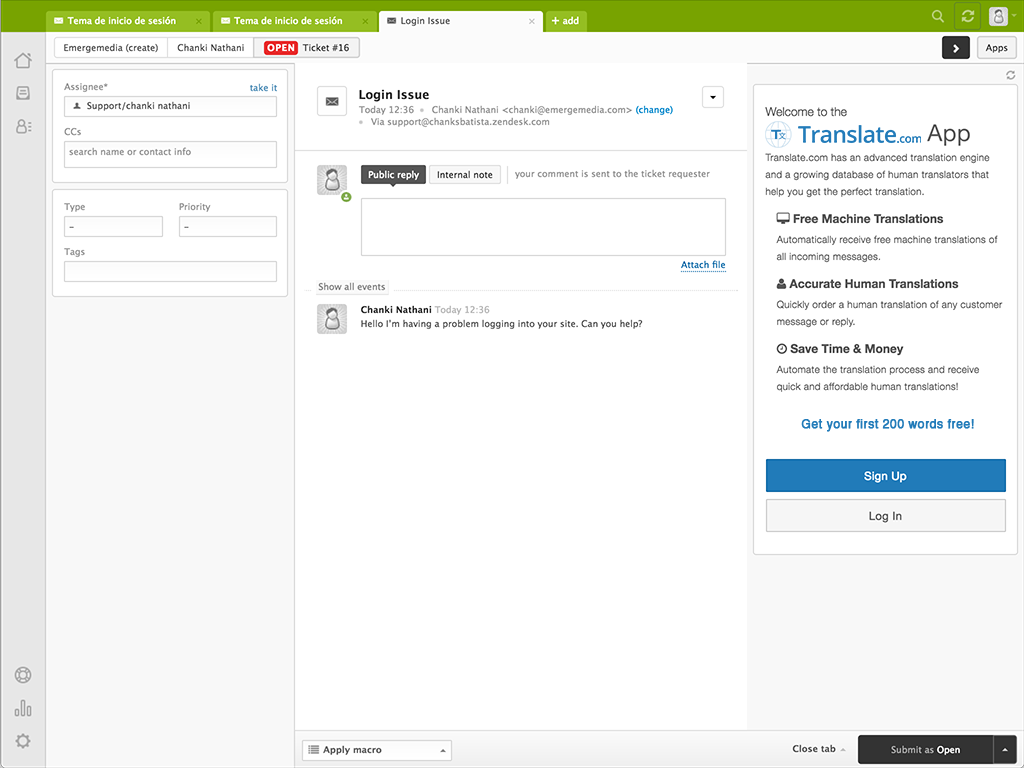
Task: Click into the reply message text box
Action: click(x=543, y=227)
